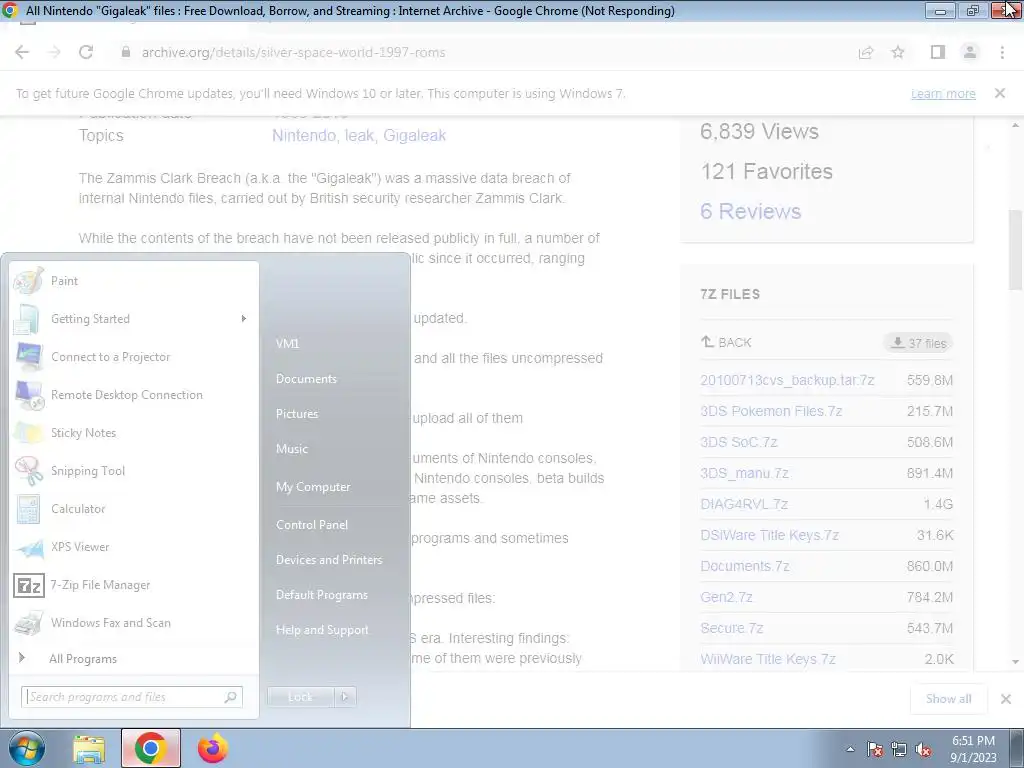Open Music from the Start menu

tap(292, 449)
